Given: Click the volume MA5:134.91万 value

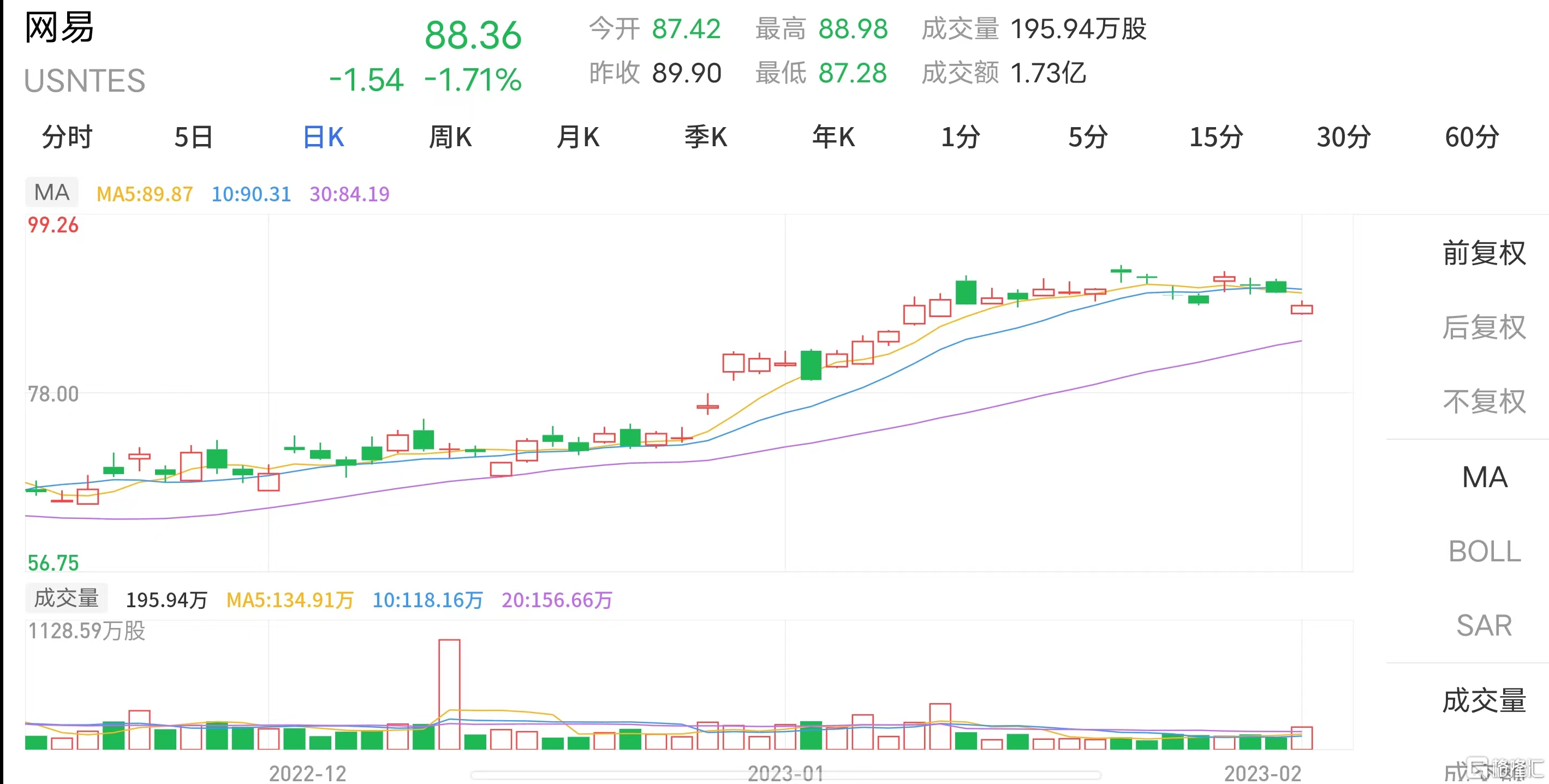Looking at the screenshot, I should [x=290, y=600].
